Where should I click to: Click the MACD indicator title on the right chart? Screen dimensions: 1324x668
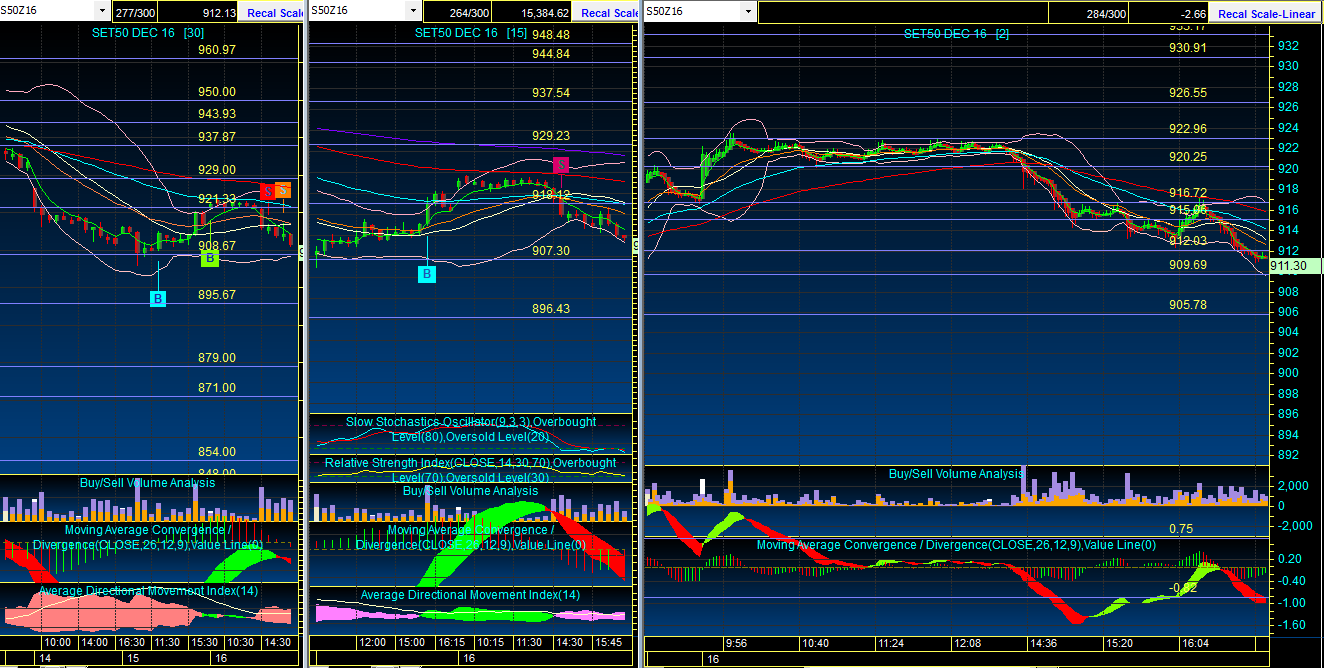point(956,545)
